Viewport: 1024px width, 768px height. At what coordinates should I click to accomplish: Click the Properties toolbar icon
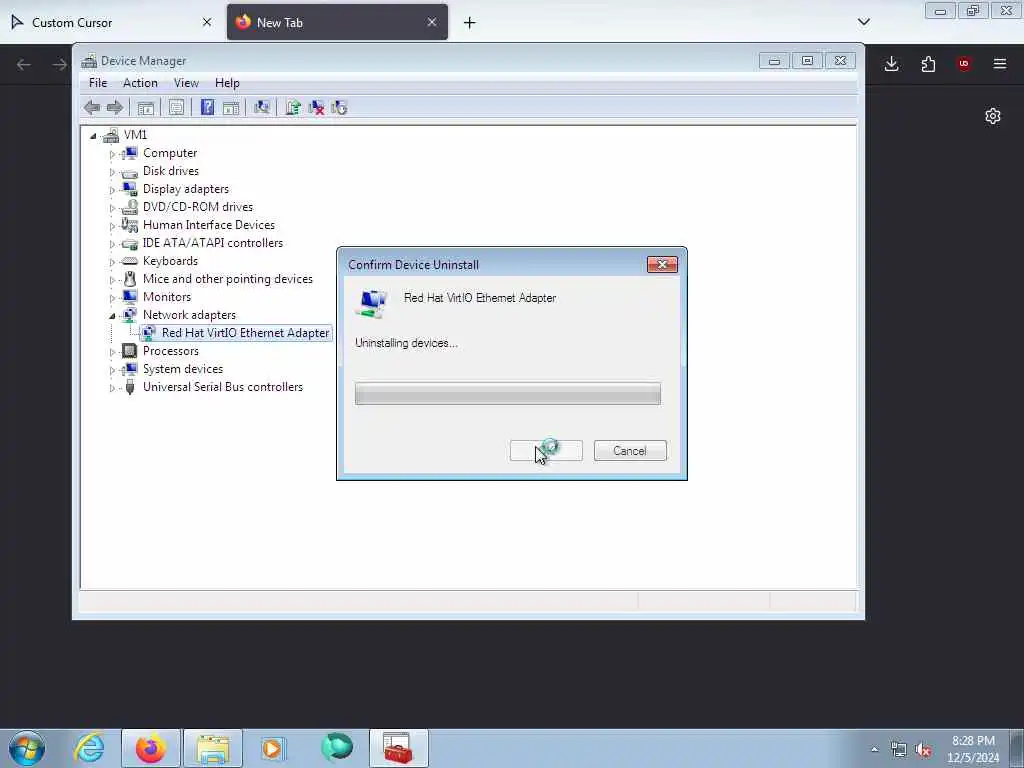(176, 108)
